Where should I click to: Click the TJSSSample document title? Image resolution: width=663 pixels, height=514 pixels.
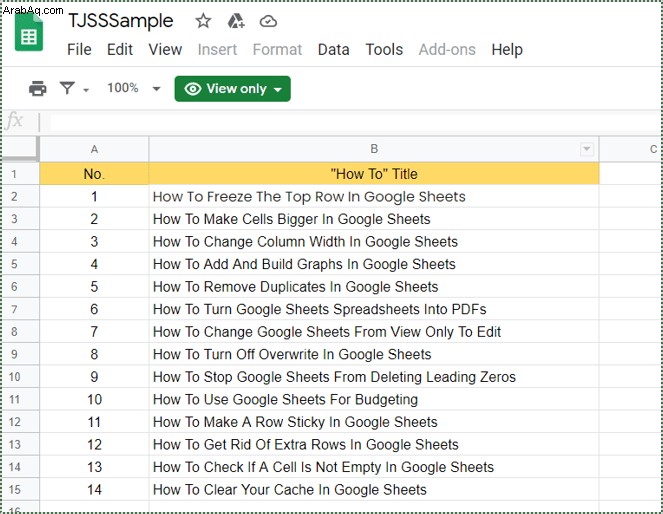pos(121,21)
